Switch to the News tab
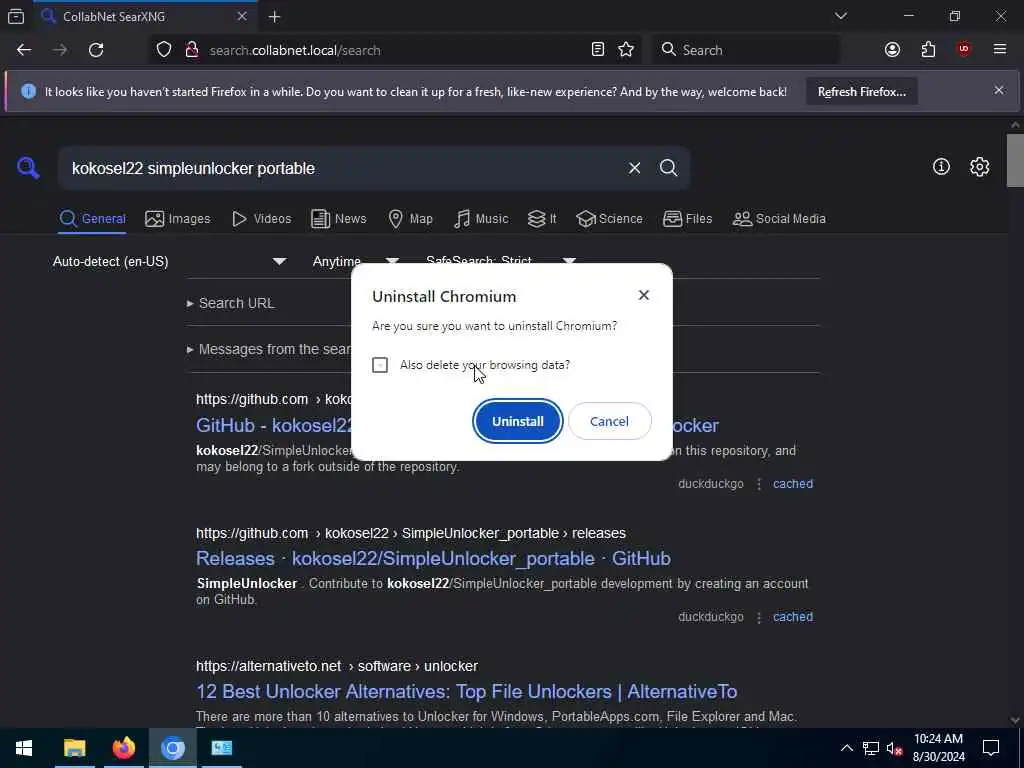 (x=339, y=219)
